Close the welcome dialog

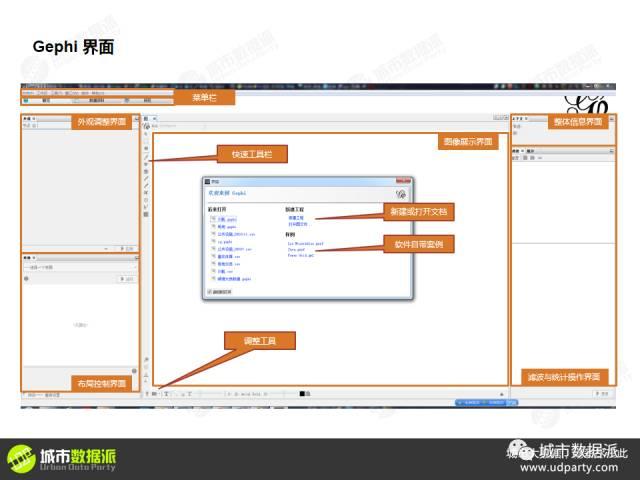coord(403,181)
